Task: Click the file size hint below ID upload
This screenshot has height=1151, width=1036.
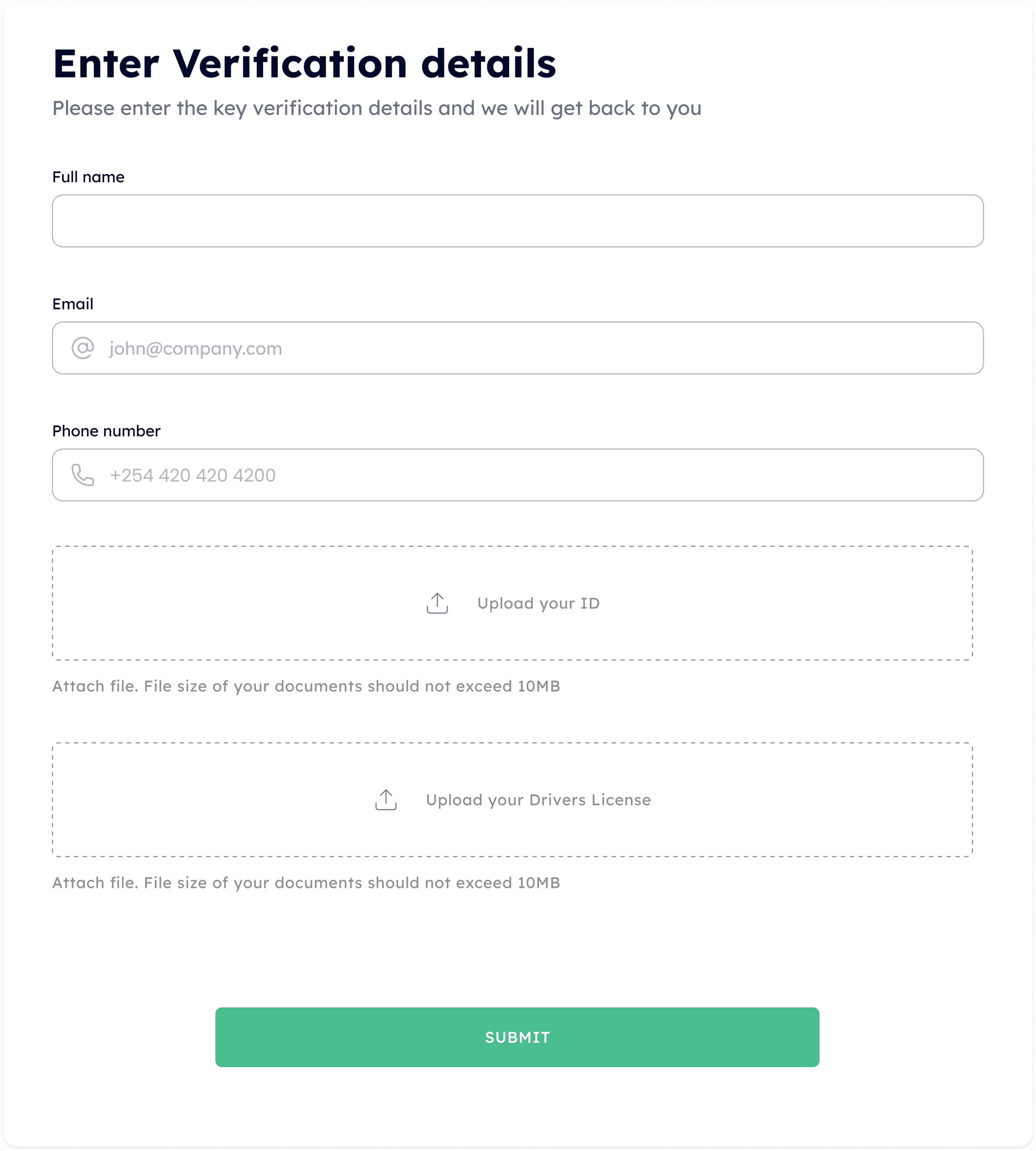Action: tap(306, 686)
